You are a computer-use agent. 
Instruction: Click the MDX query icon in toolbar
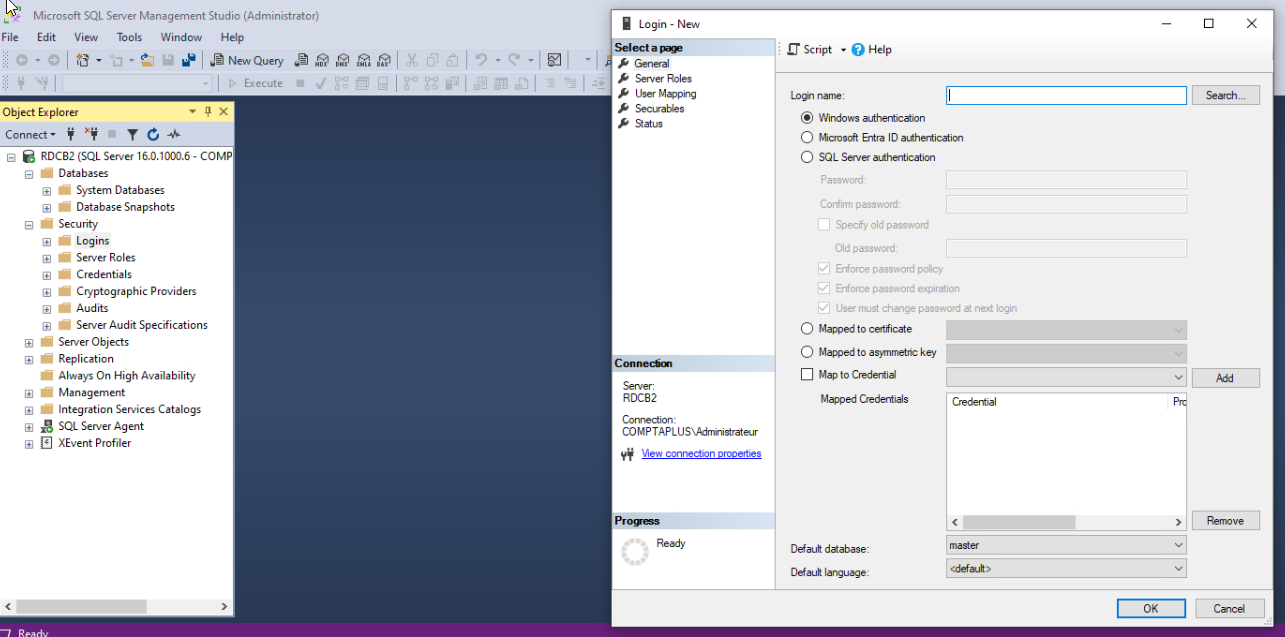click(321, 60)
